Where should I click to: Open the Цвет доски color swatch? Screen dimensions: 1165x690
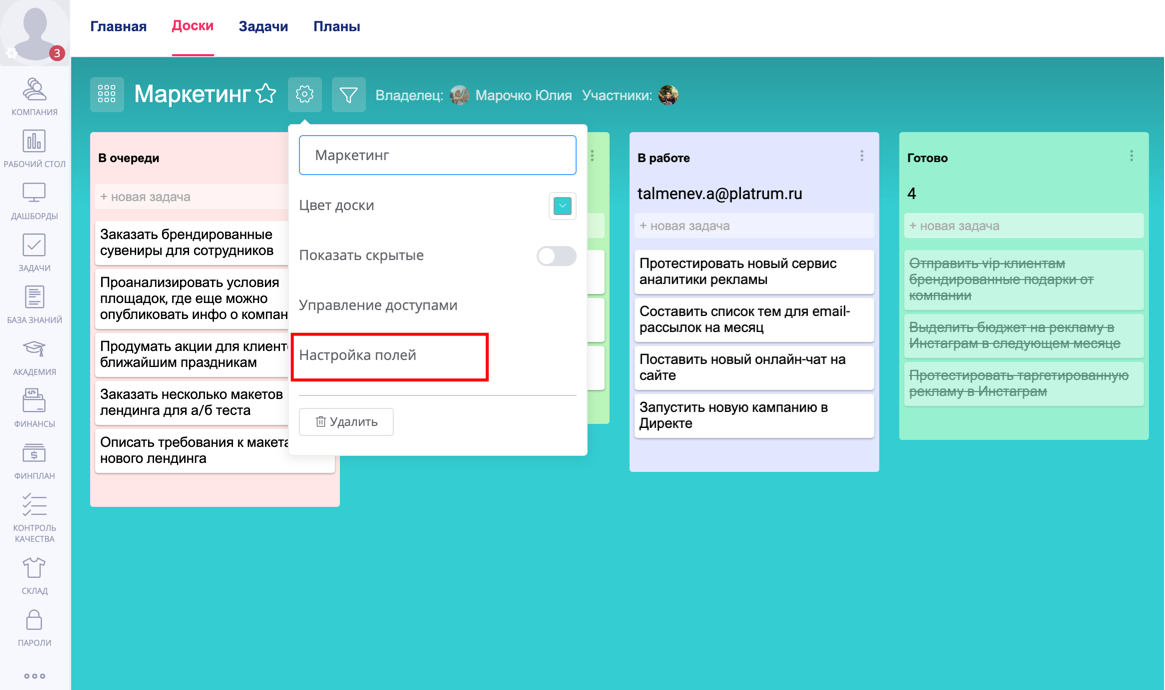[561, 205]
